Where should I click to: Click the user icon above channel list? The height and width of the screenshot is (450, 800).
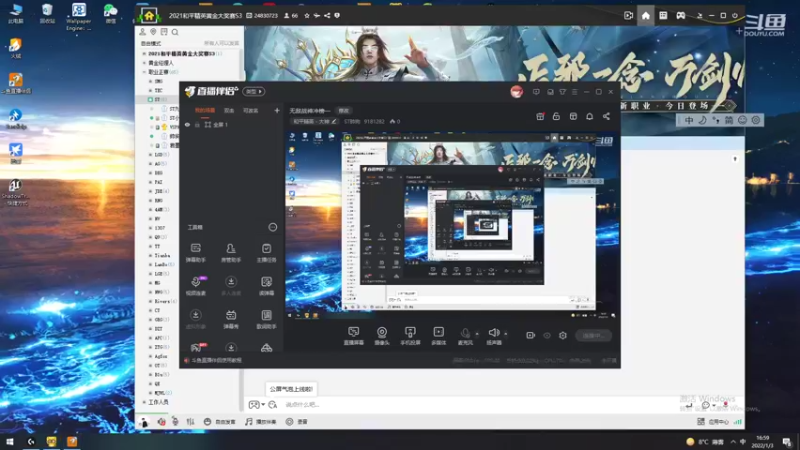point(142,32)
